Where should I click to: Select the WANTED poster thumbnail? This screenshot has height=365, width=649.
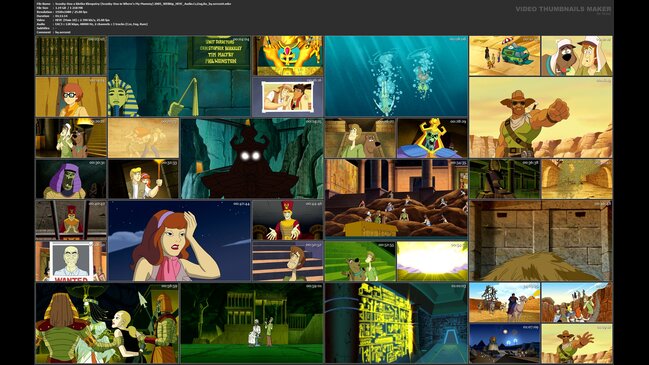tap(71, 262)
